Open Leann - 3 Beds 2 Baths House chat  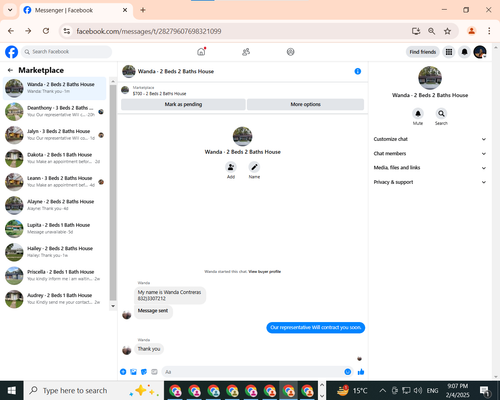pos(55,182)
